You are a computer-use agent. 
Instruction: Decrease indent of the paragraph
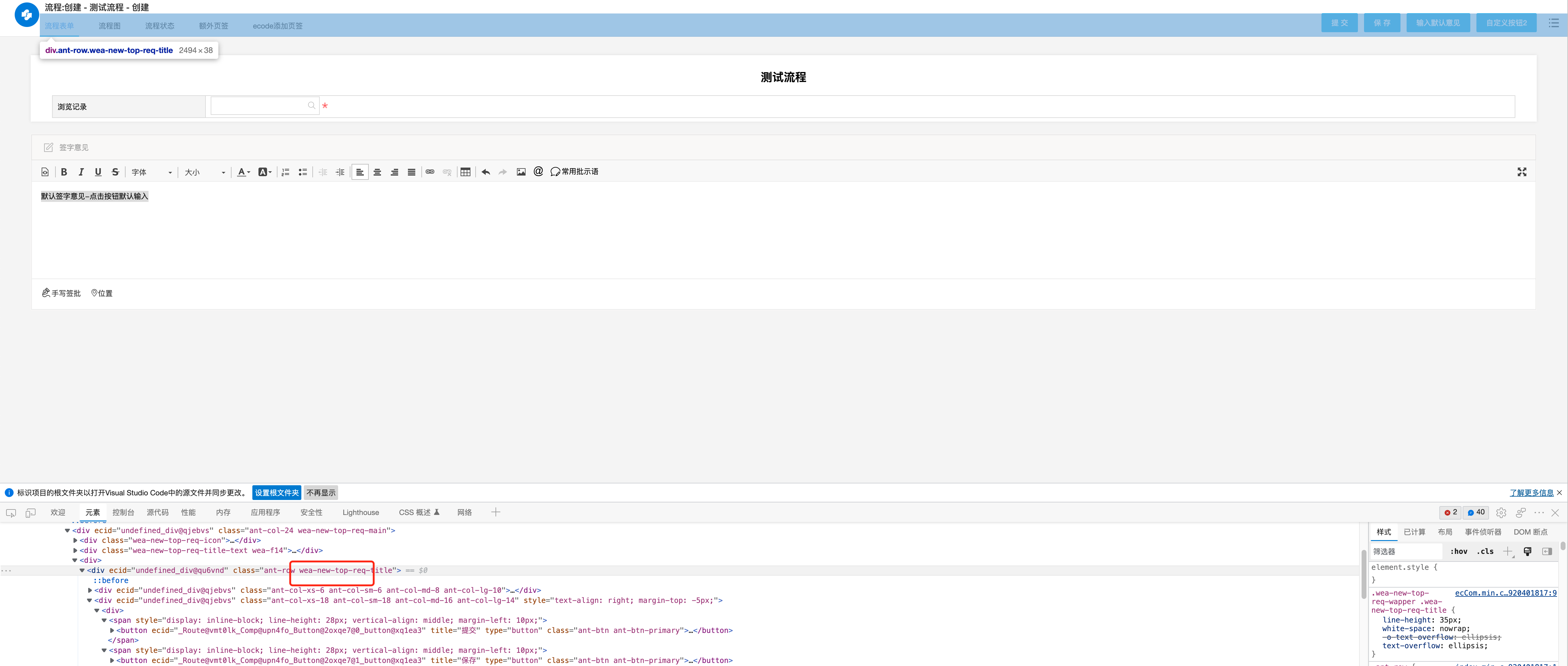click(x=323, y=172)
